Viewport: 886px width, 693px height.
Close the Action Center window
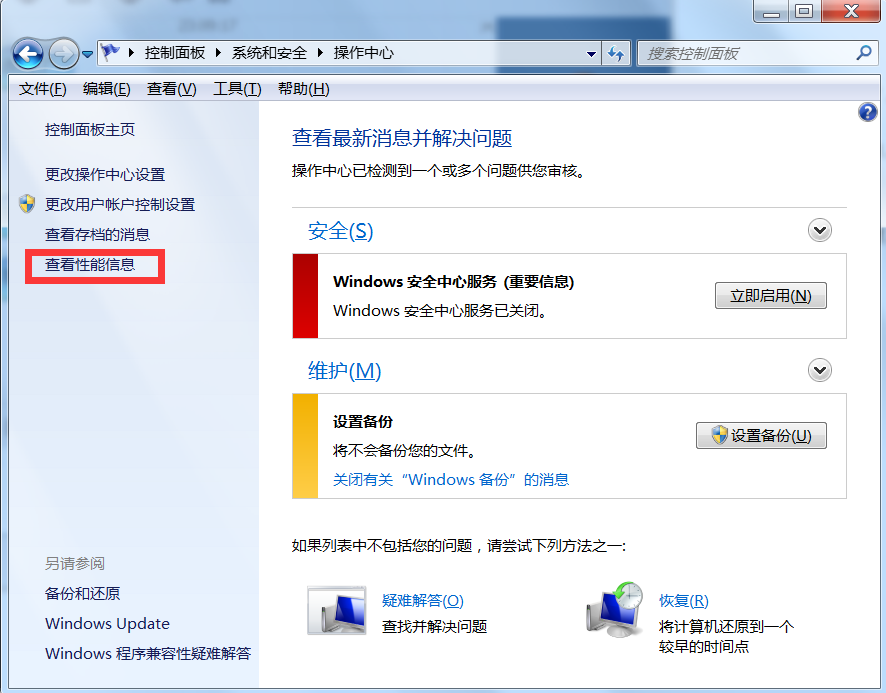coord(851,11)
